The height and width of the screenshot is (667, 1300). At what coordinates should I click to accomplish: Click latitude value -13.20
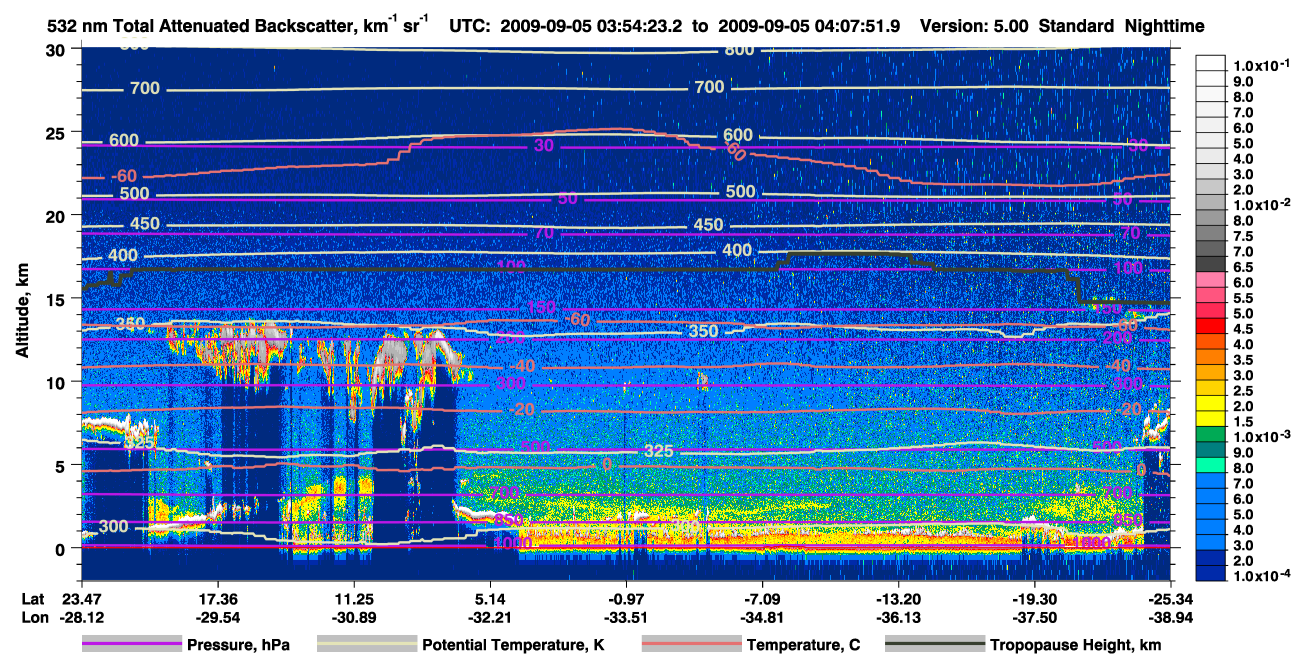(x=899, y=598)
